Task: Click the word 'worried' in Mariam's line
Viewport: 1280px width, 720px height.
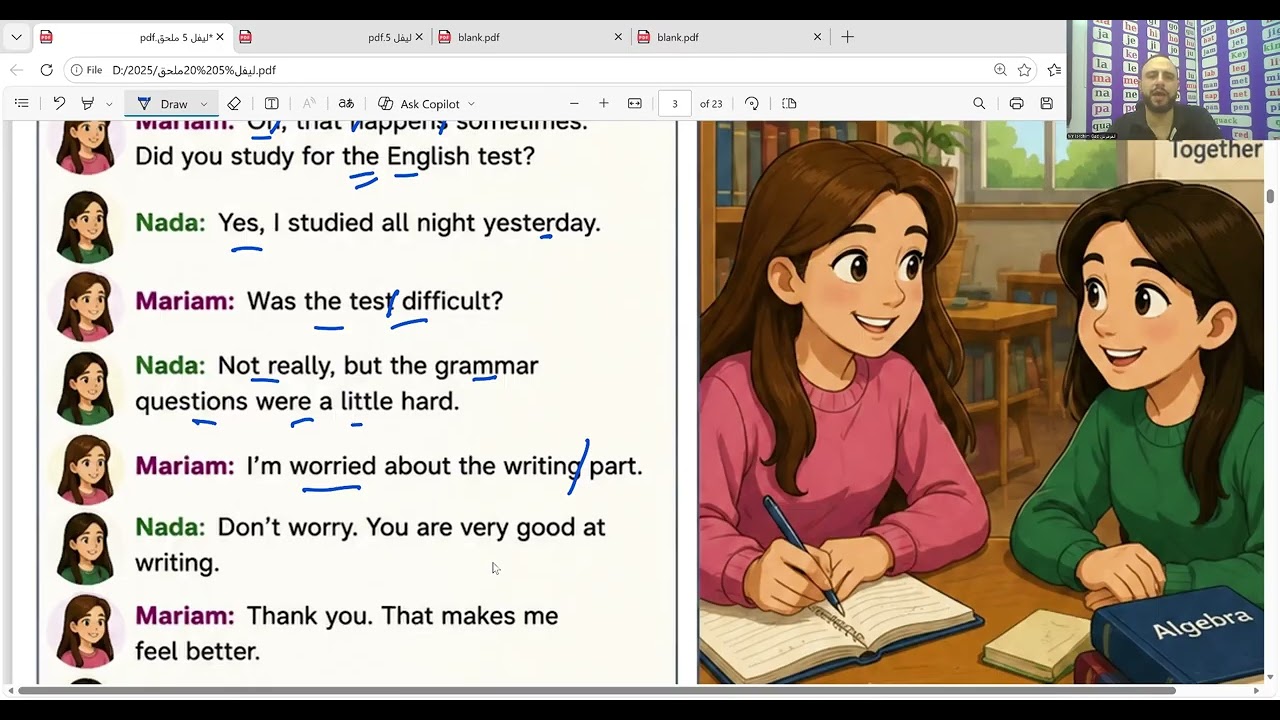Action: [x=333, y=466]
